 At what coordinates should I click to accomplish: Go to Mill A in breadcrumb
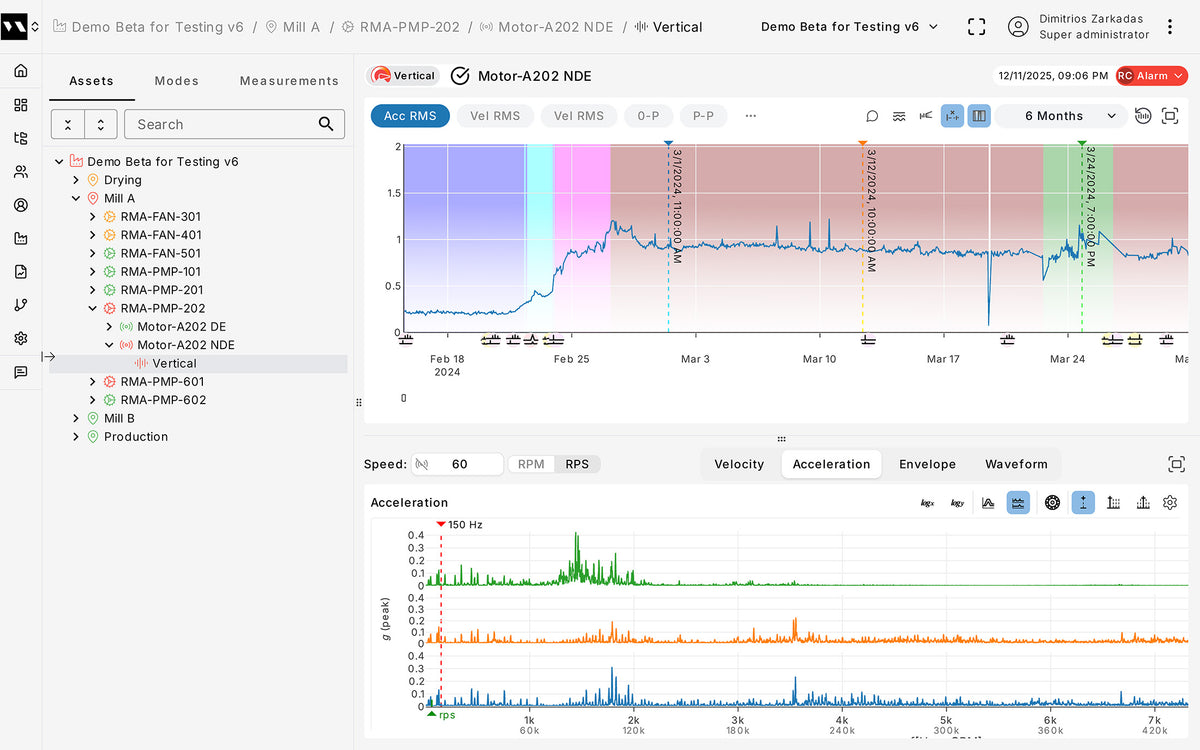[293, 27]
